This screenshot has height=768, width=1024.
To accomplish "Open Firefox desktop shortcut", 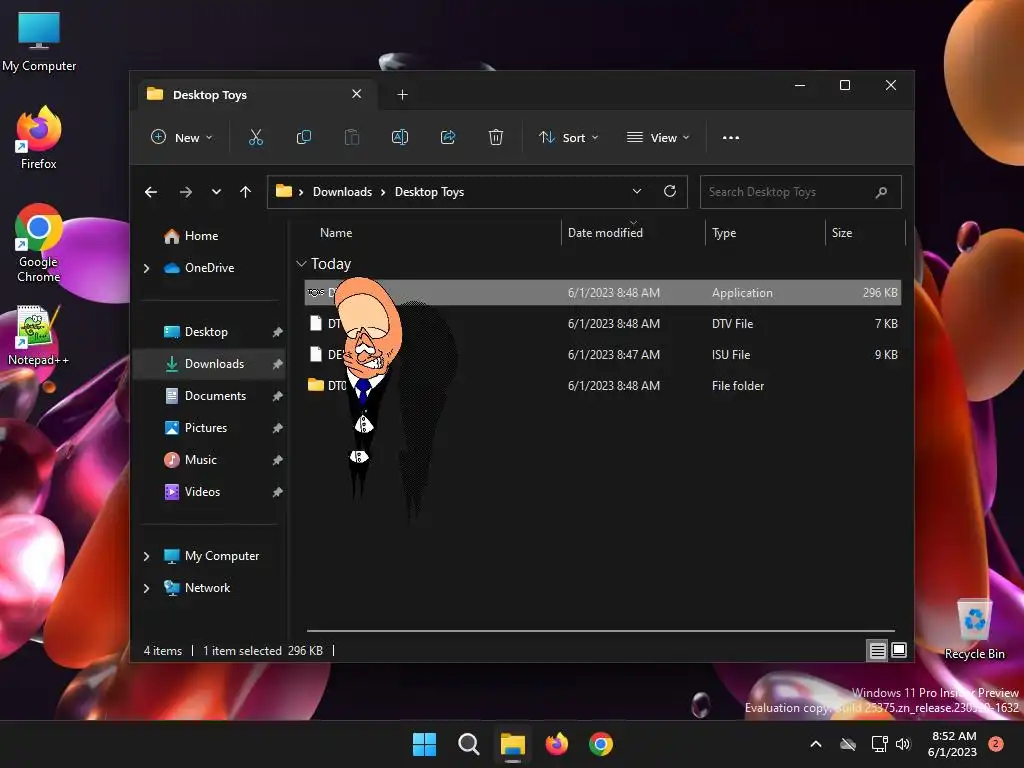I will coord(39,138).
